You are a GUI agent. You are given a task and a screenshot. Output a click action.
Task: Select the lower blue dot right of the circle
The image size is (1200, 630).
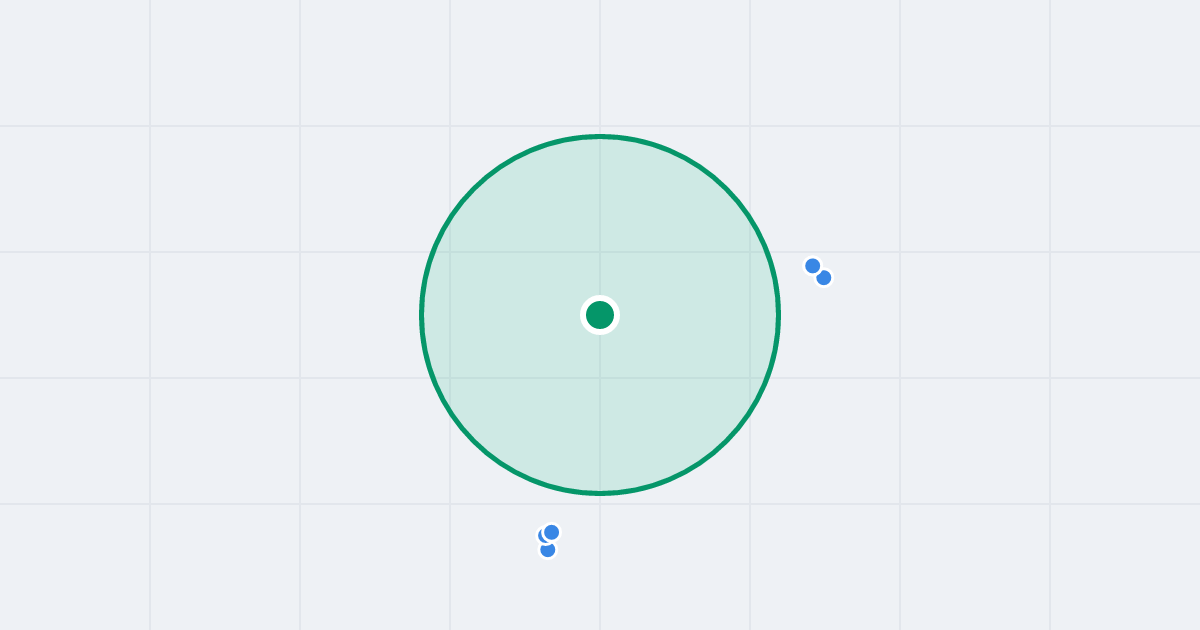point(824,278)
